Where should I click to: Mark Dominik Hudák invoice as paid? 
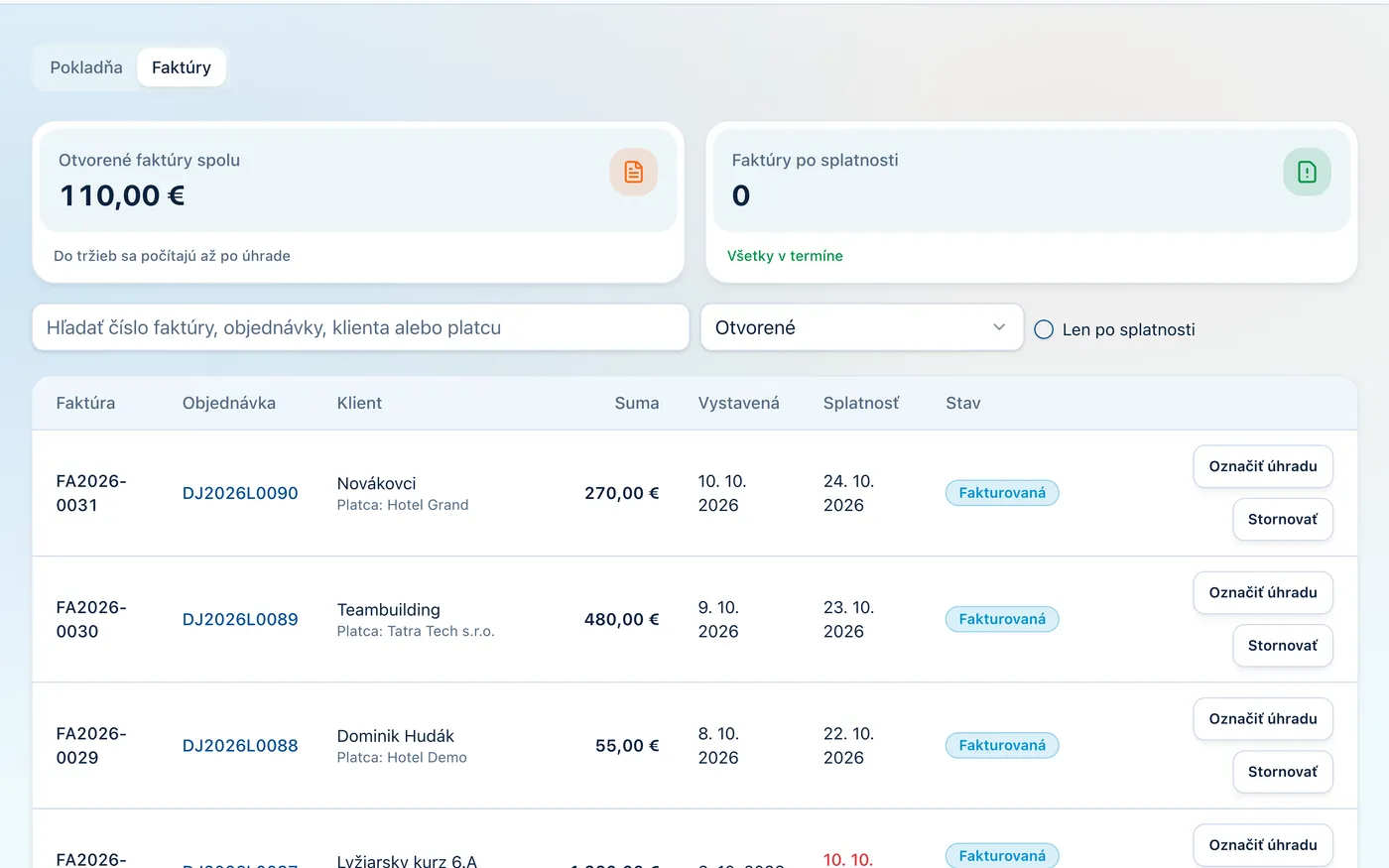1263,718
